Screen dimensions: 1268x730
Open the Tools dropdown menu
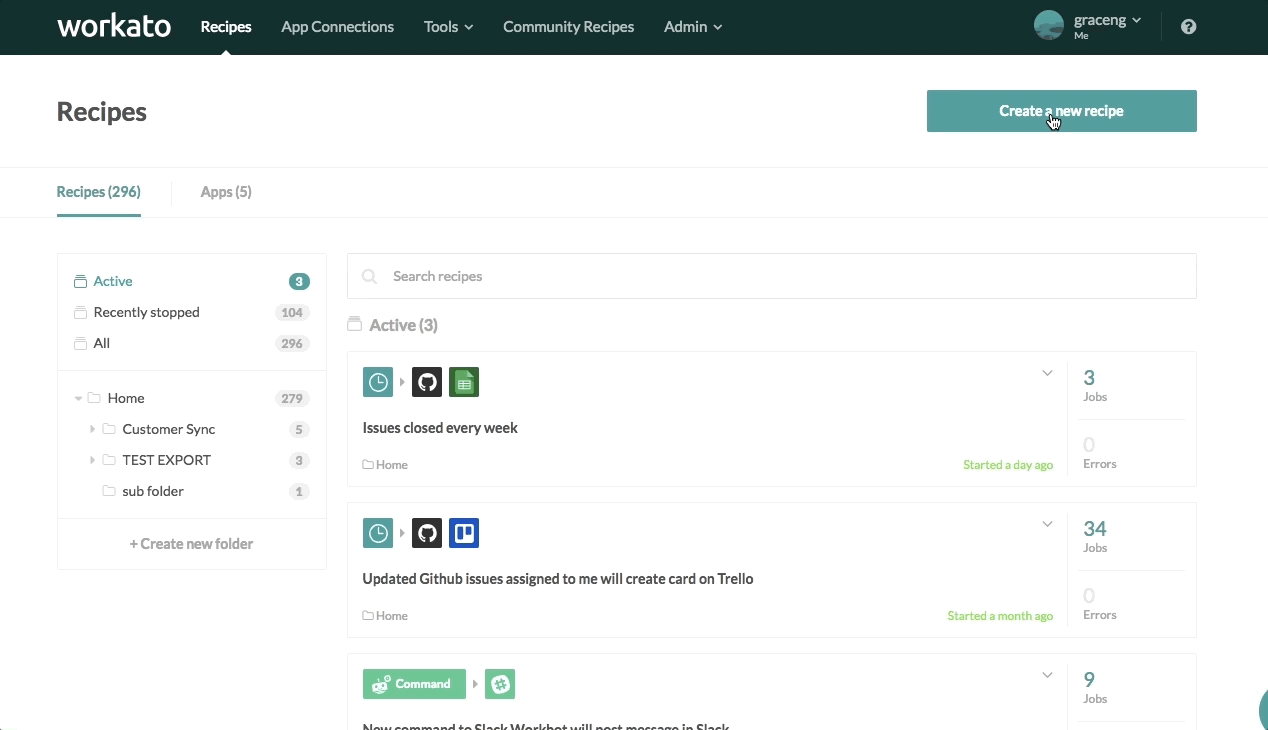[448, 27]
